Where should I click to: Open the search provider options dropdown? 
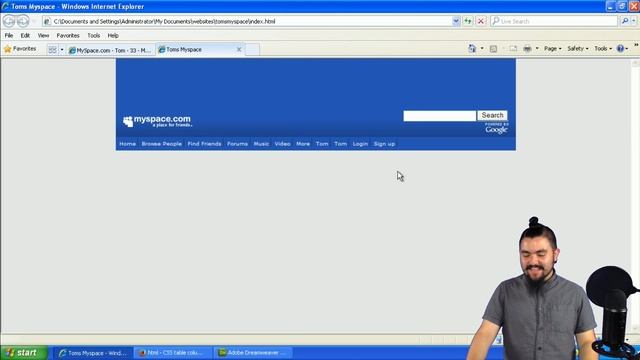point(634,21)
